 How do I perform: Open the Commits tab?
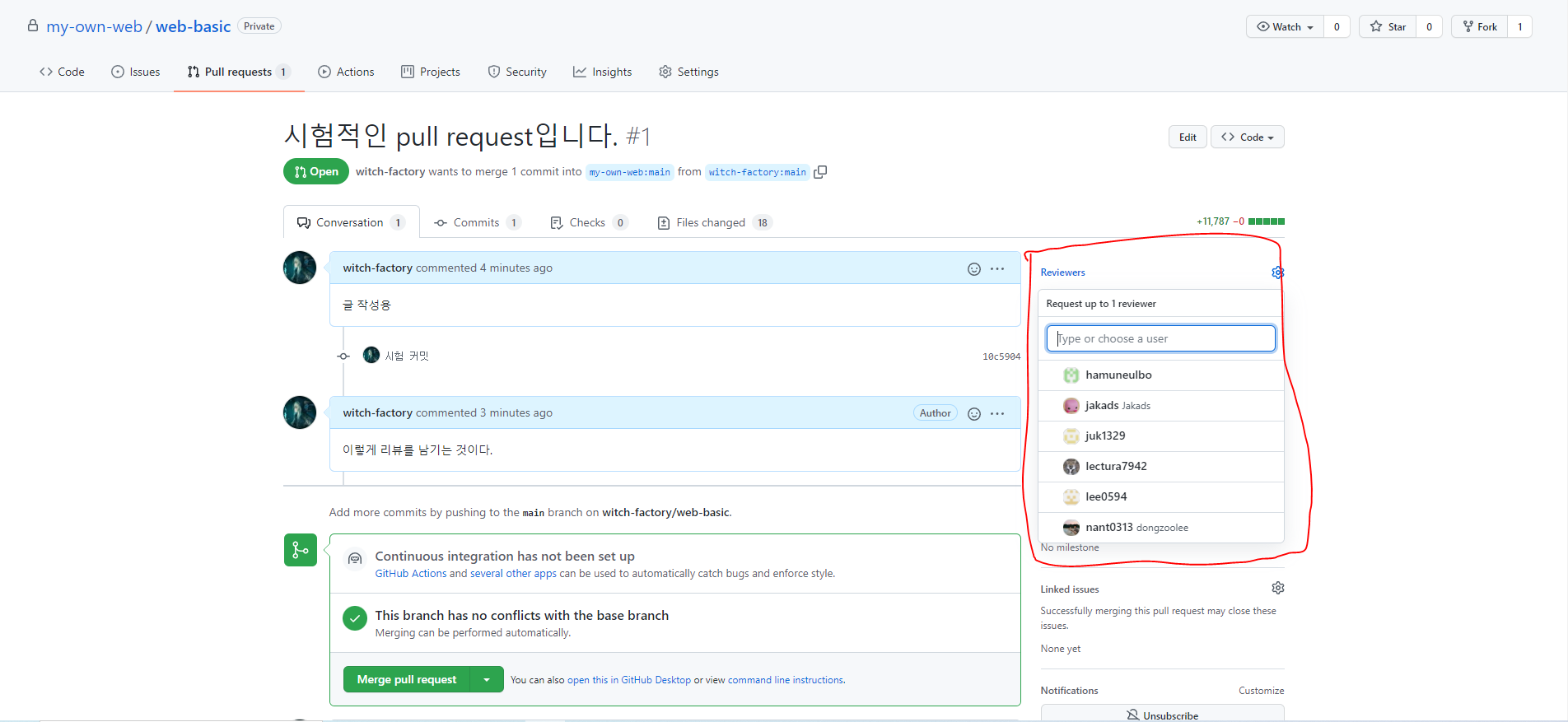(x=475, y=223)
